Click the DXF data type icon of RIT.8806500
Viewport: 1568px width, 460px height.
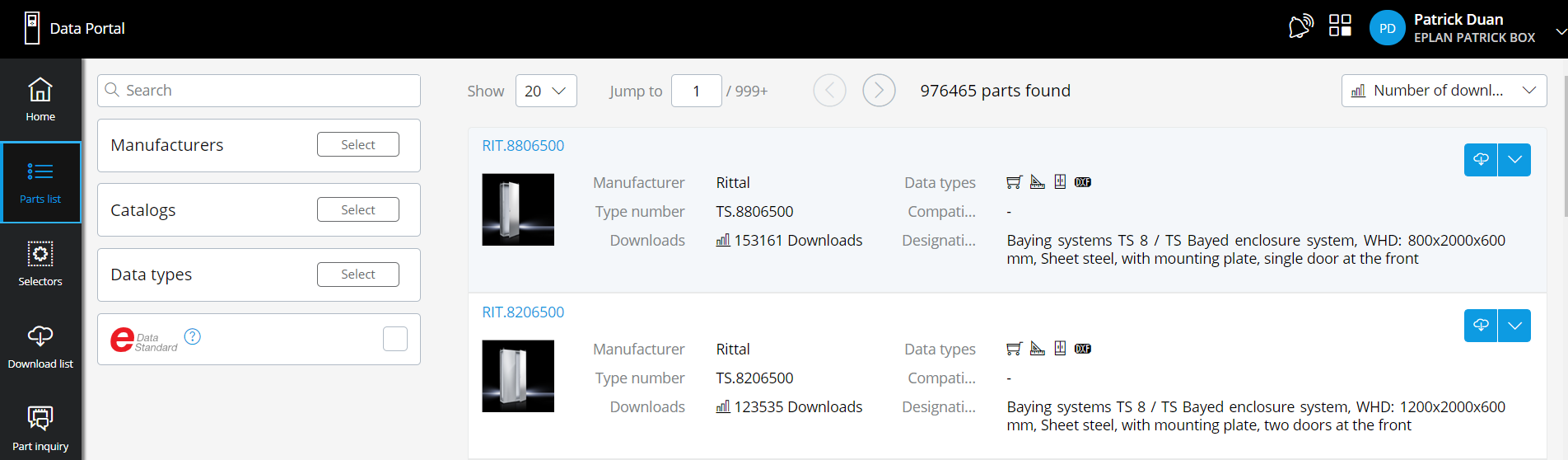pyautogui.click(x=1083, y=182)
